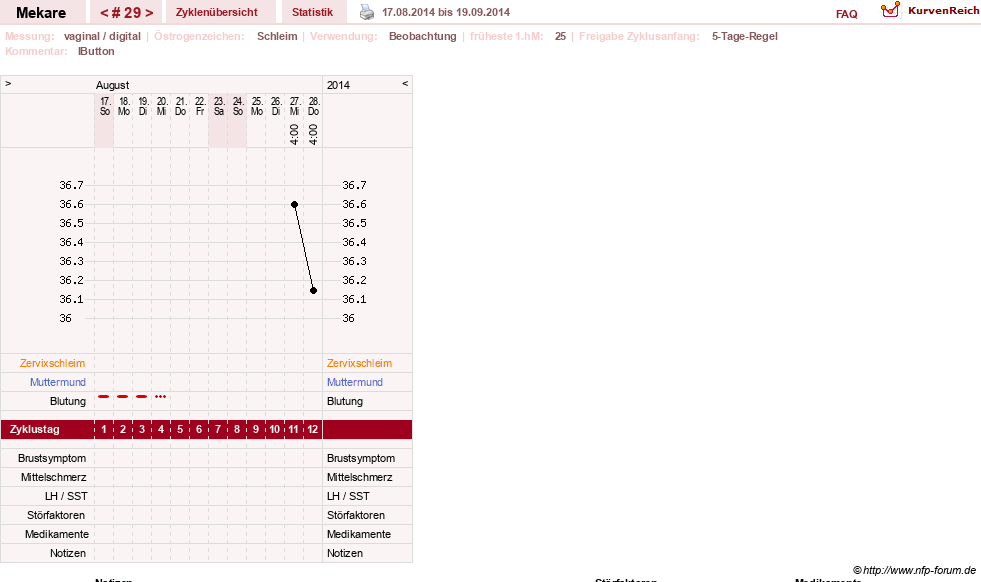The image size is (981, 582).
Task: Click the left Brustsymptom row label
Action: tap(52, 458)
